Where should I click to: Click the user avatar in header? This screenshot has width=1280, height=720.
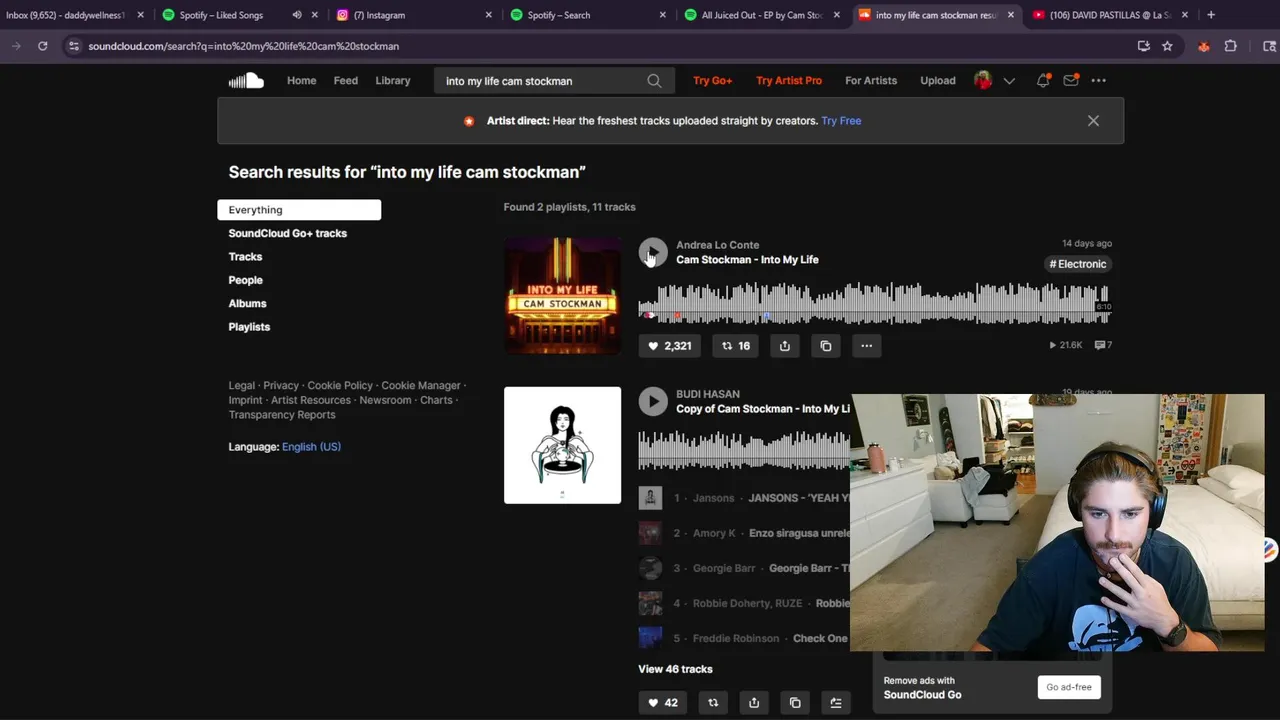(983, 81)
